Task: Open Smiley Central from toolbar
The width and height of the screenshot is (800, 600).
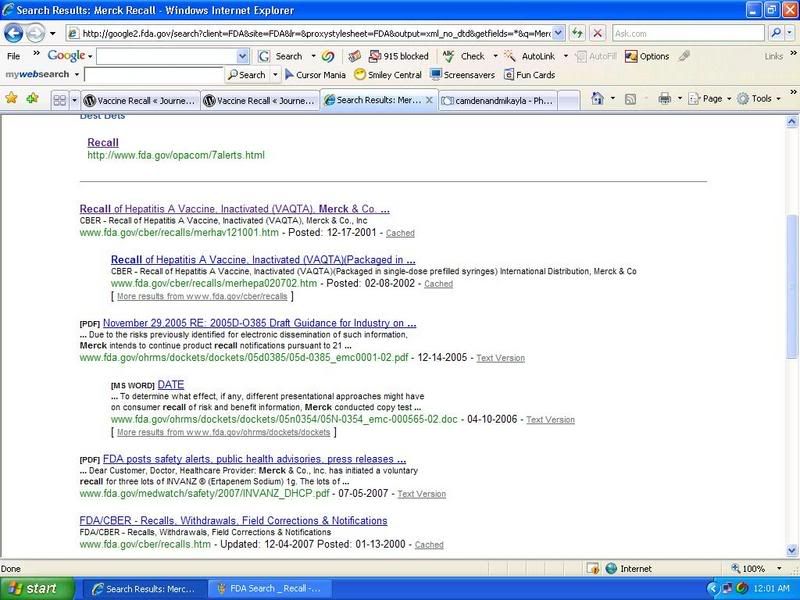Action: point(388,74)
